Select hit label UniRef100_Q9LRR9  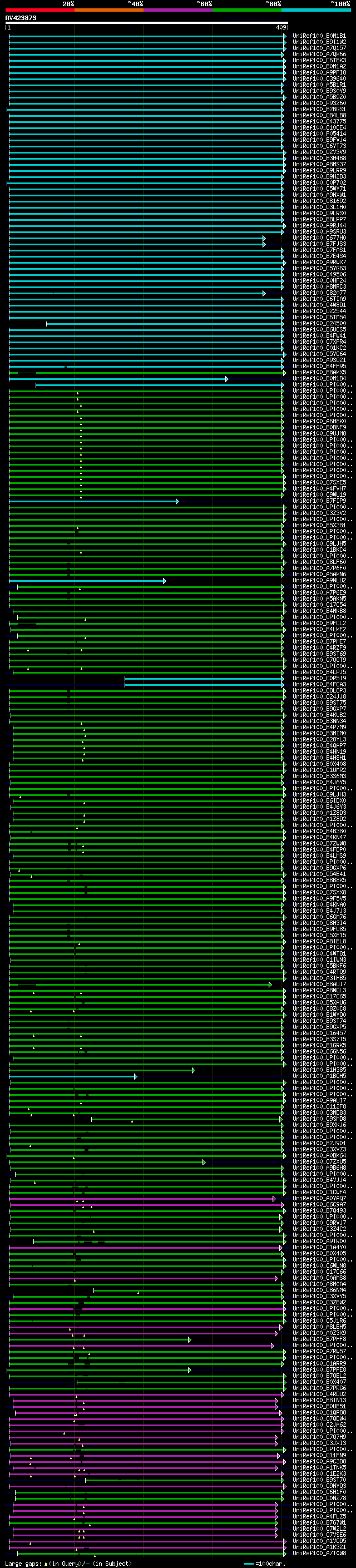[x=319, y=170]
